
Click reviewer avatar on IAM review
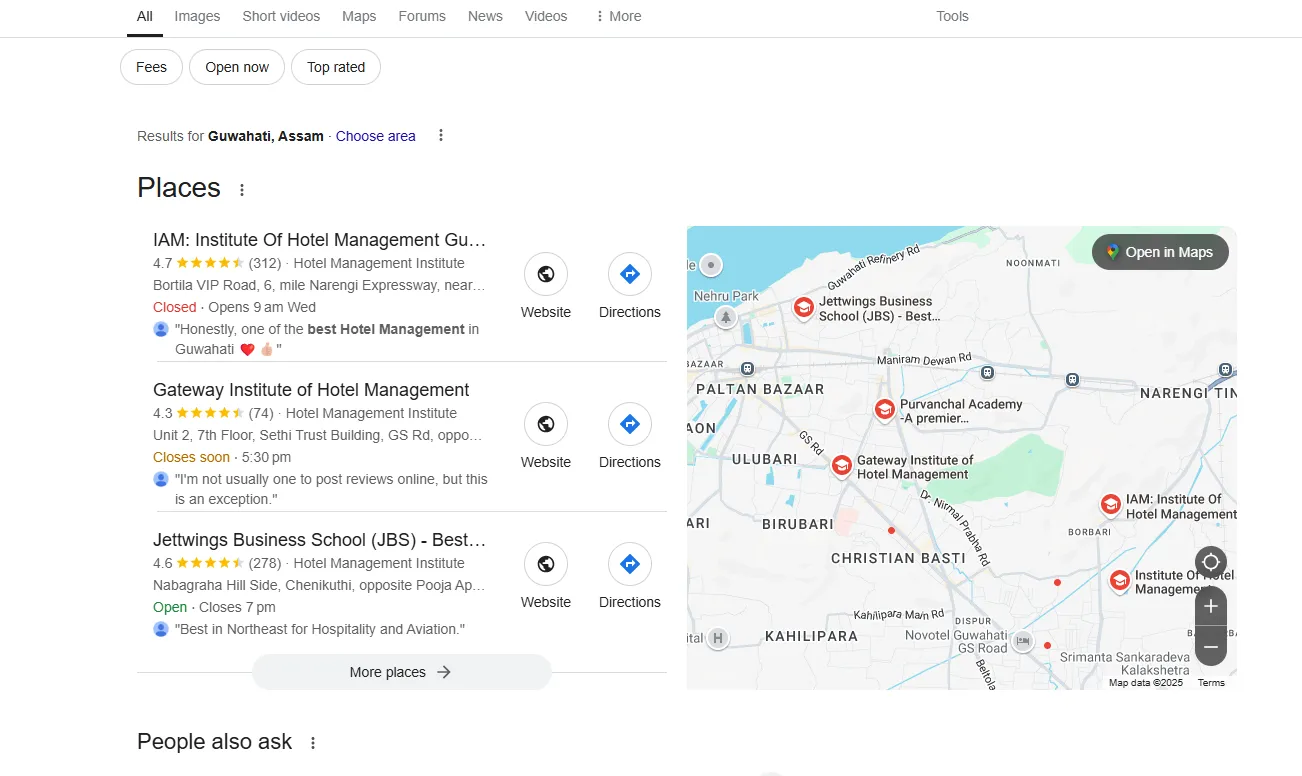click(161, 329)
